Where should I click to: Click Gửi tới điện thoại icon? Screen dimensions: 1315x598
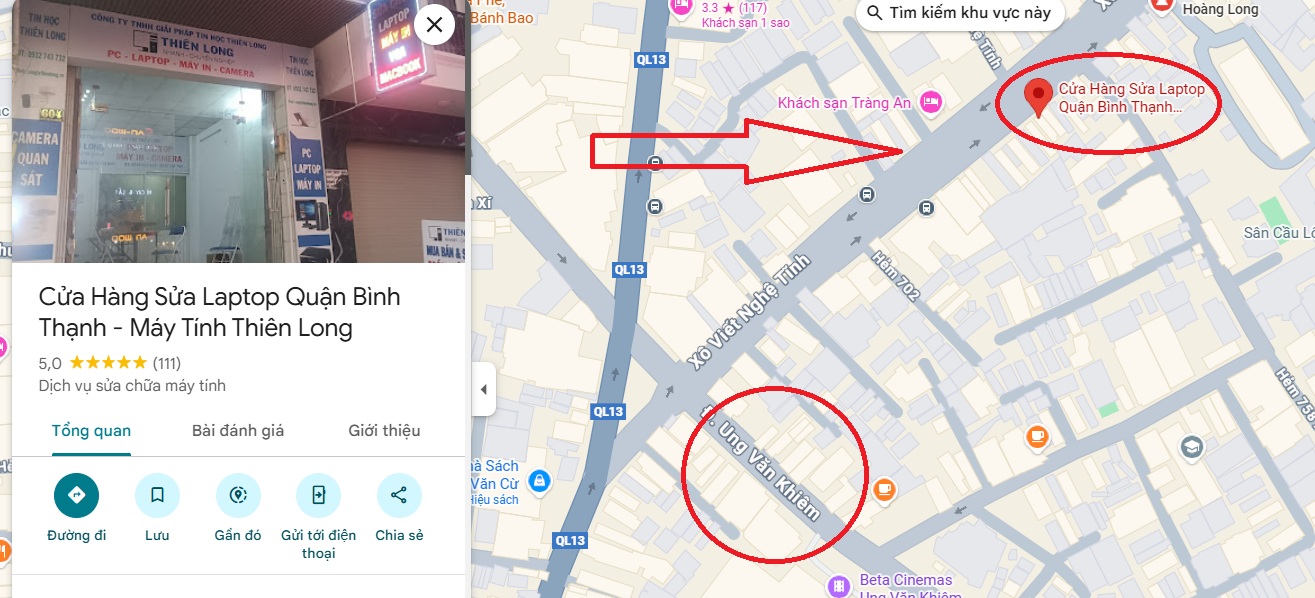coord(318,495)
